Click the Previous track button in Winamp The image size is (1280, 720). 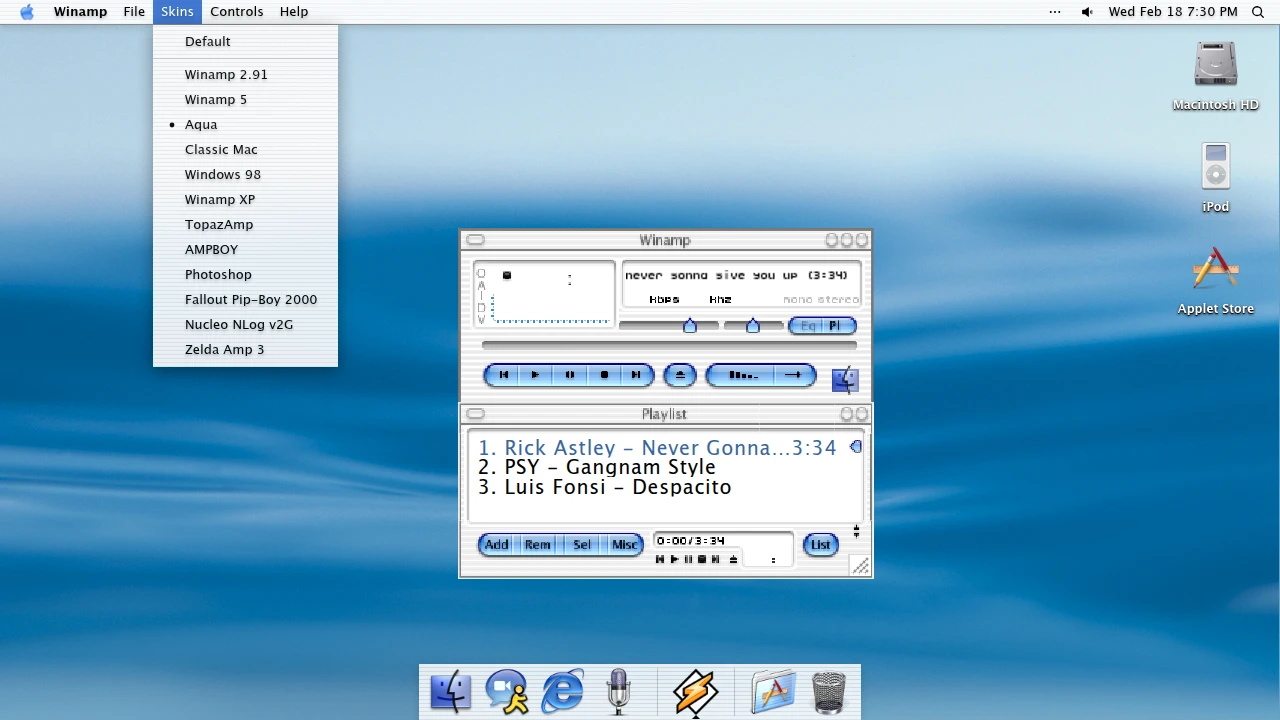(x=503, y=375)
